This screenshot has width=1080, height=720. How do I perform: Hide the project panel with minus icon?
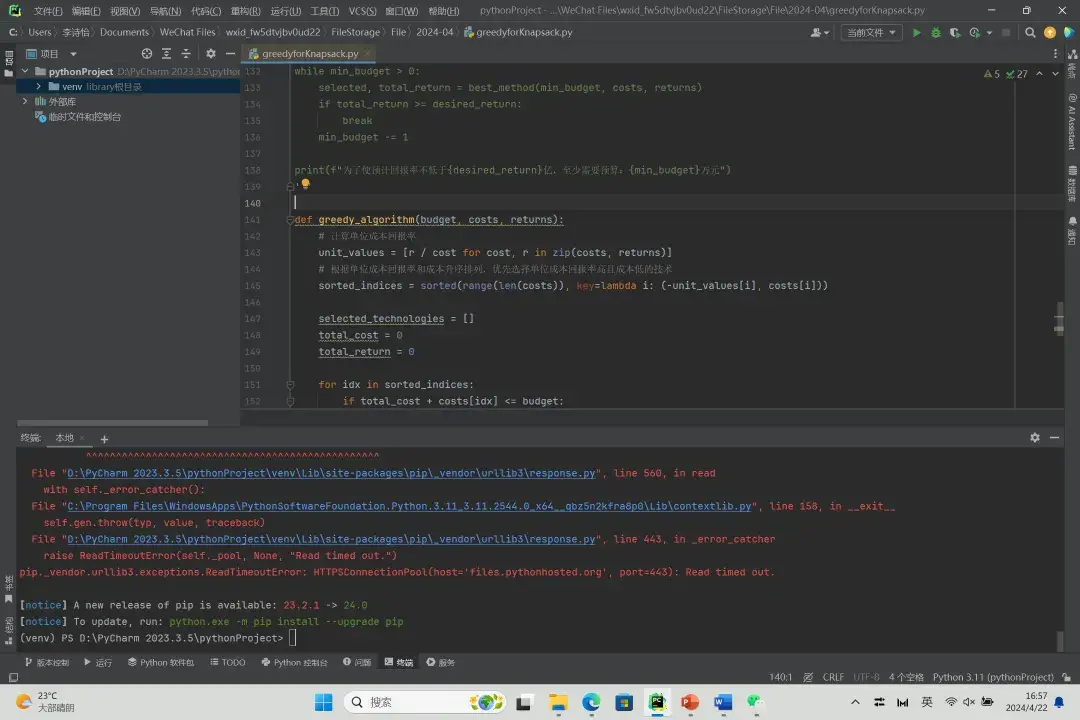230,54
